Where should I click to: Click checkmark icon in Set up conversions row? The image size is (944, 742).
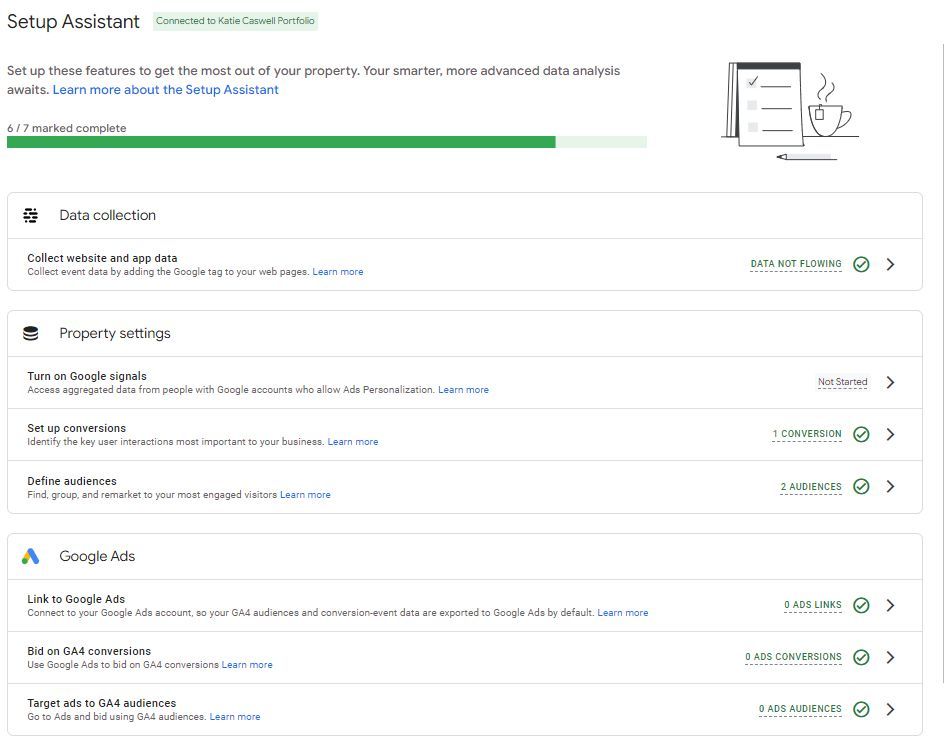(862, 434)
